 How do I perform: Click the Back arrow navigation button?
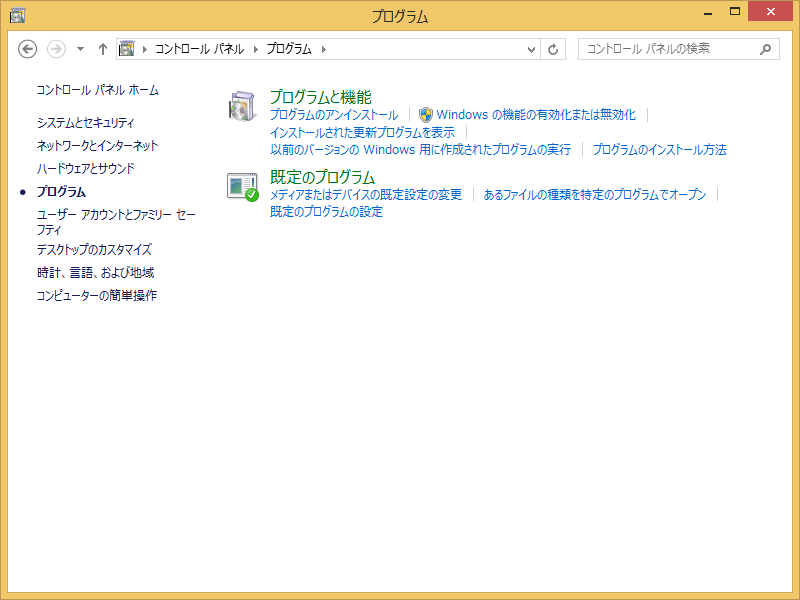tap(28, 49)
